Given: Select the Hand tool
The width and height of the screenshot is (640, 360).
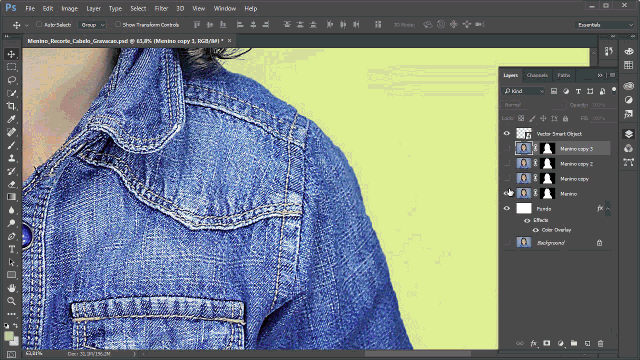Looking at the screenshot, I should tap(11, 288).
